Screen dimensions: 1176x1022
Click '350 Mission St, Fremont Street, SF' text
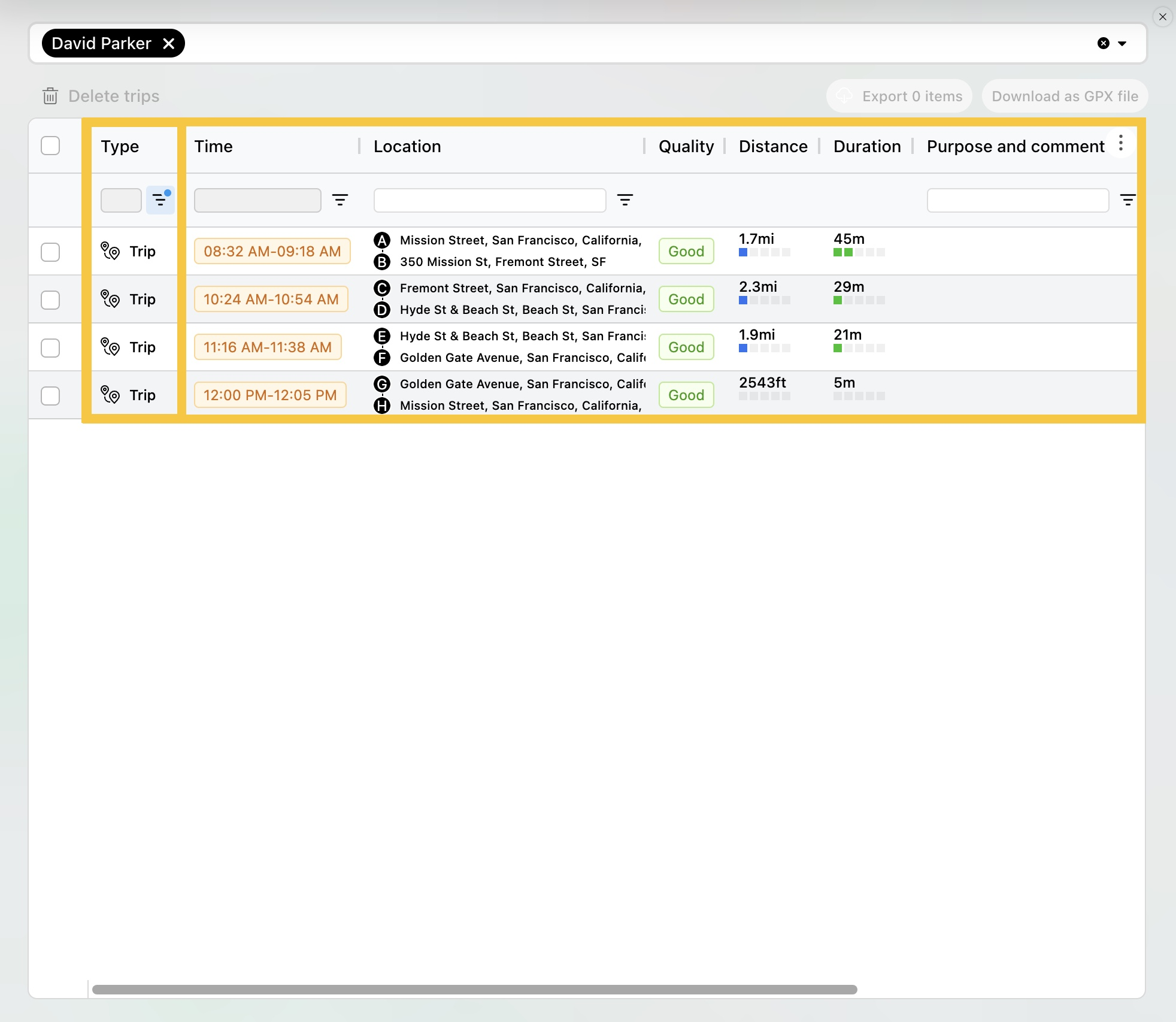503,262
